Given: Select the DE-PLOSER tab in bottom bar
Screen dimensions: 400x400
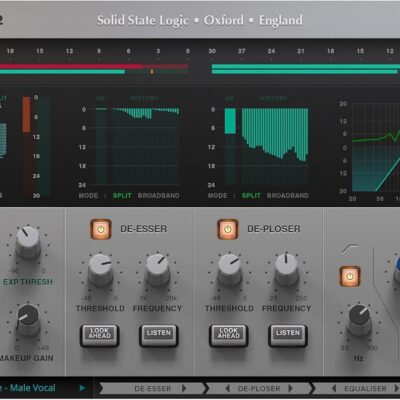Looking at the screenshot, I should point(259,388).
